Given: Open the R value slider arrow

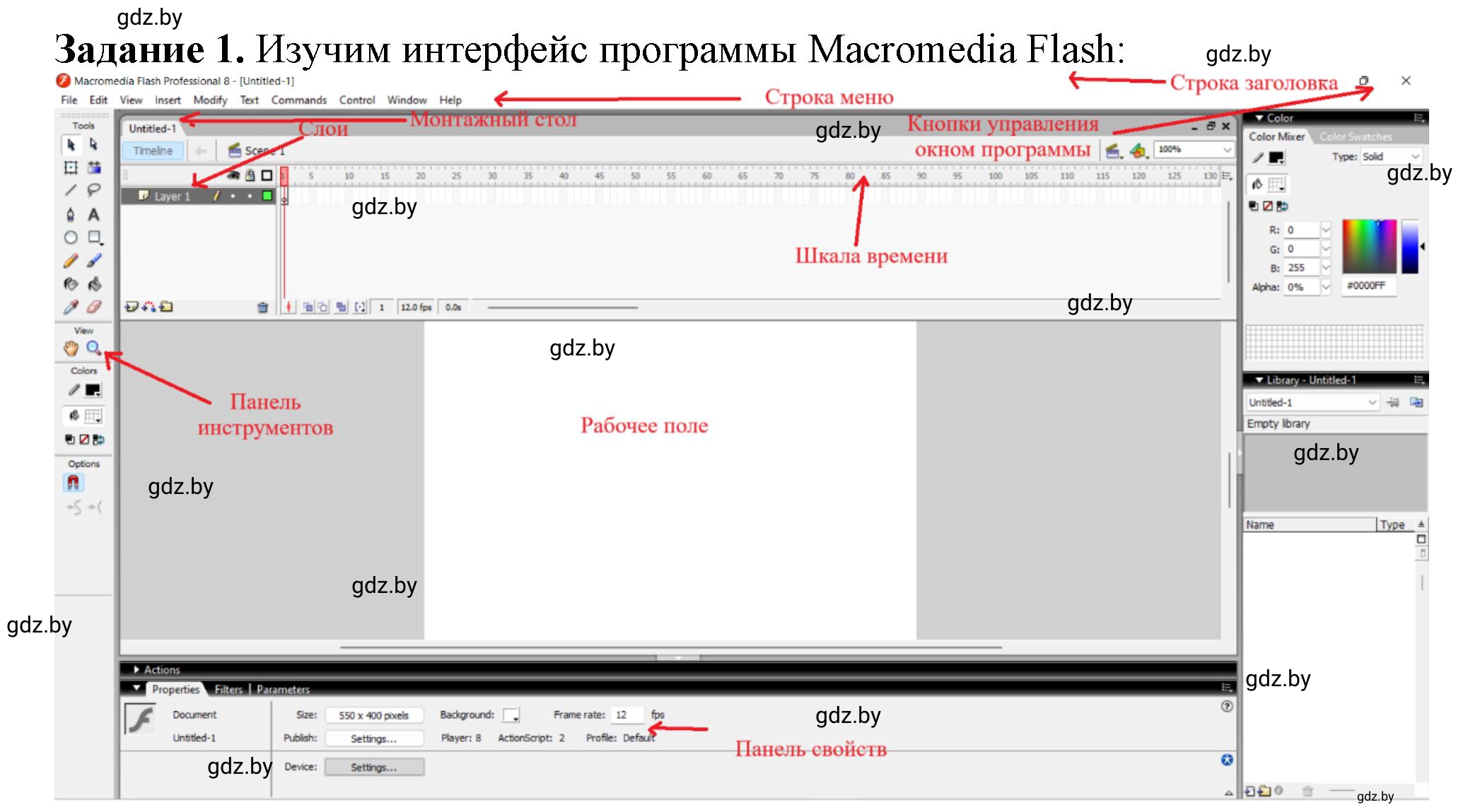Looking at the screenshot, I should 1326,230.
